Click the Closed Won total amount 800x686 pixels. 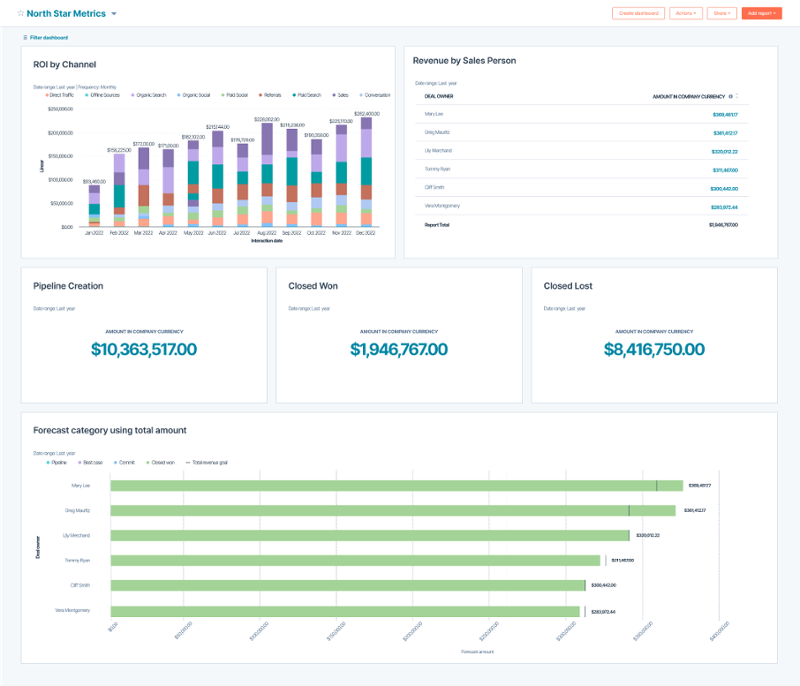[x=399, y=349]
